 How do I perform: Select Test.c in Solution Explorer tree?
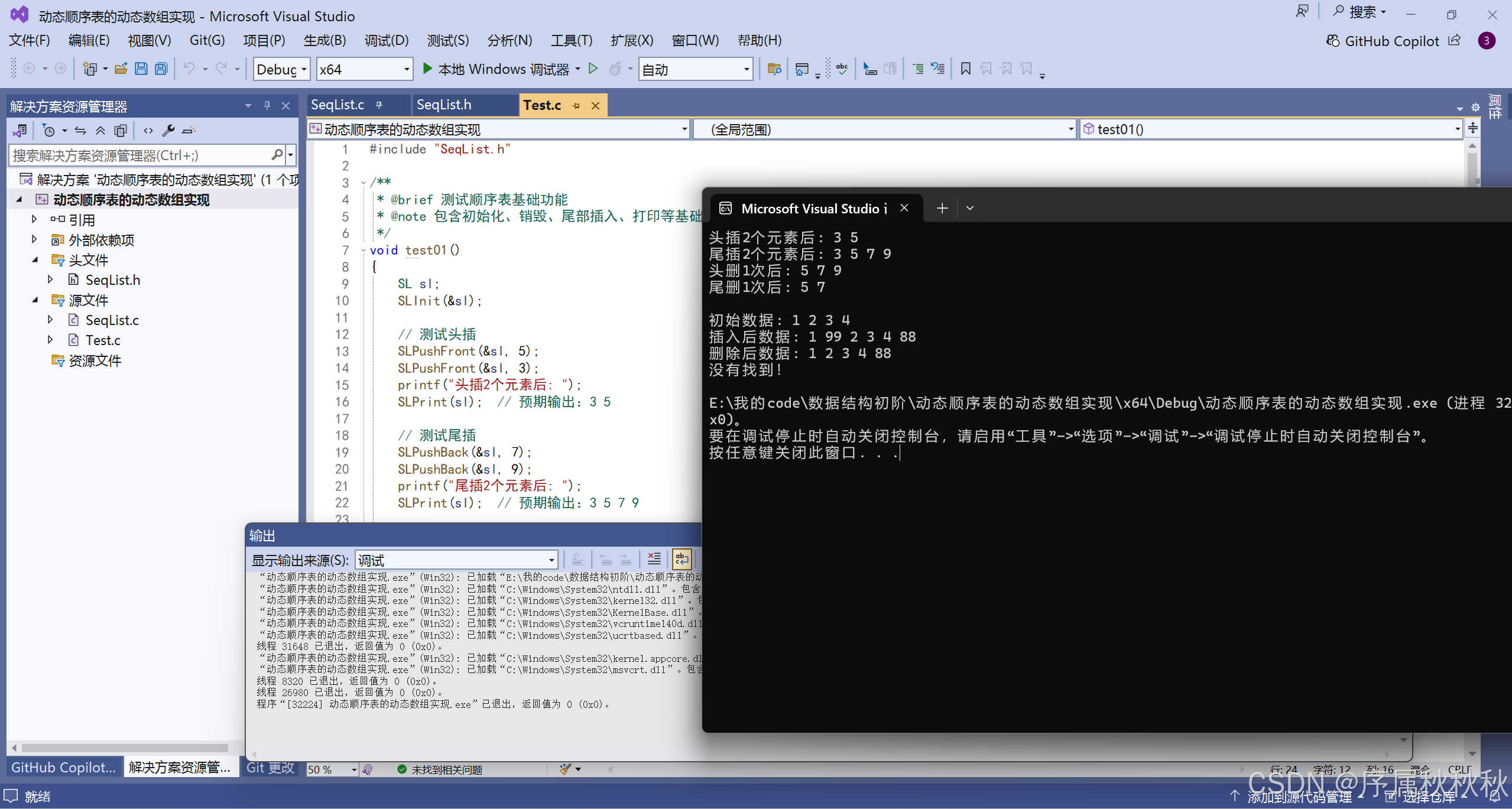tap(103, 340)
